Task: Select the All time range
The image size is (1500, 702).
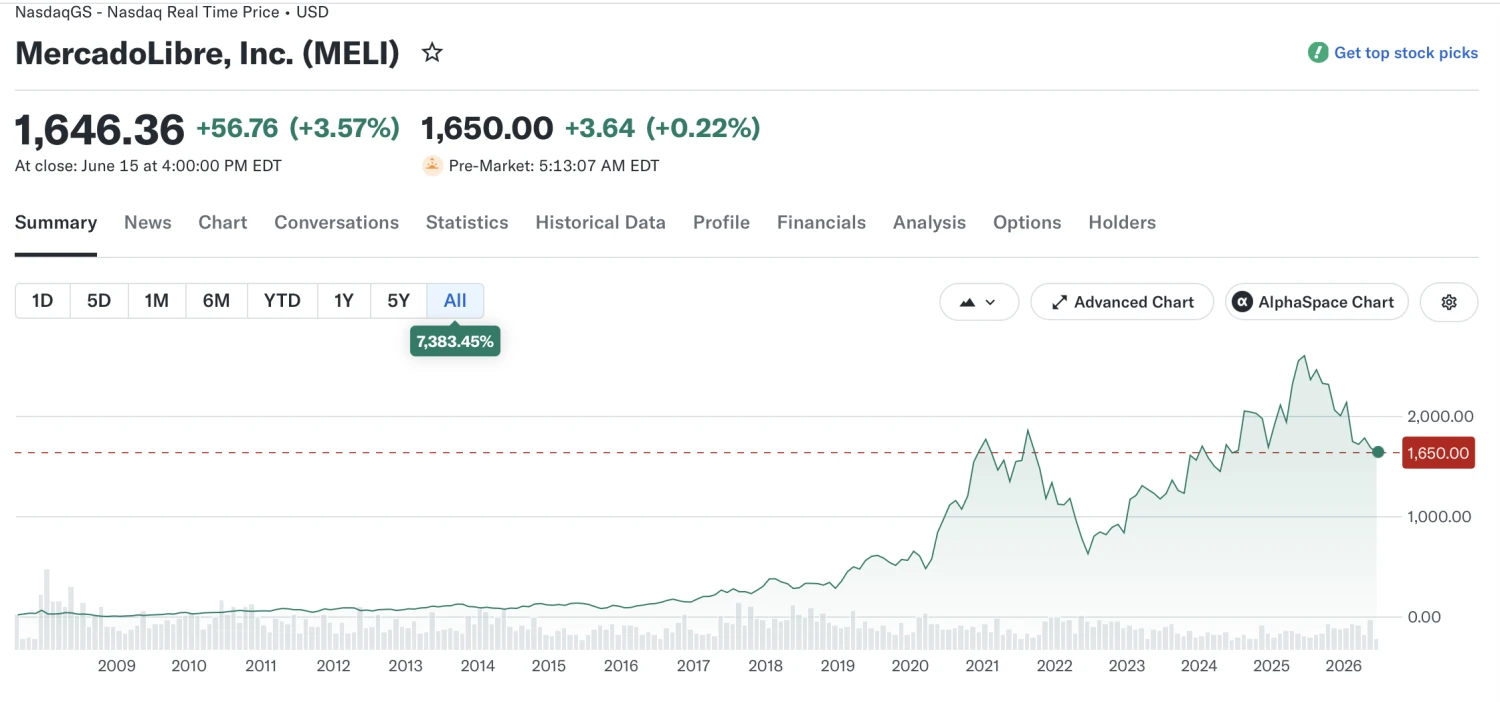Action: coord(455,301)
